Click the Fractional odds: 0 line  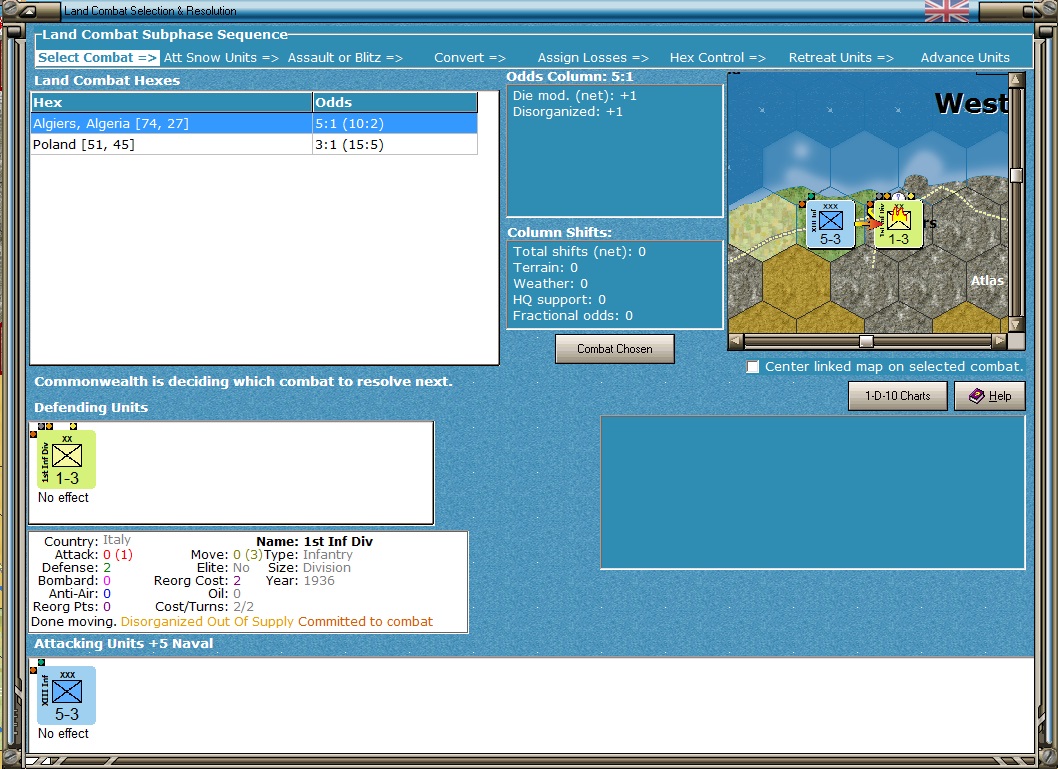pyautogui.click(x=573, y=316)
